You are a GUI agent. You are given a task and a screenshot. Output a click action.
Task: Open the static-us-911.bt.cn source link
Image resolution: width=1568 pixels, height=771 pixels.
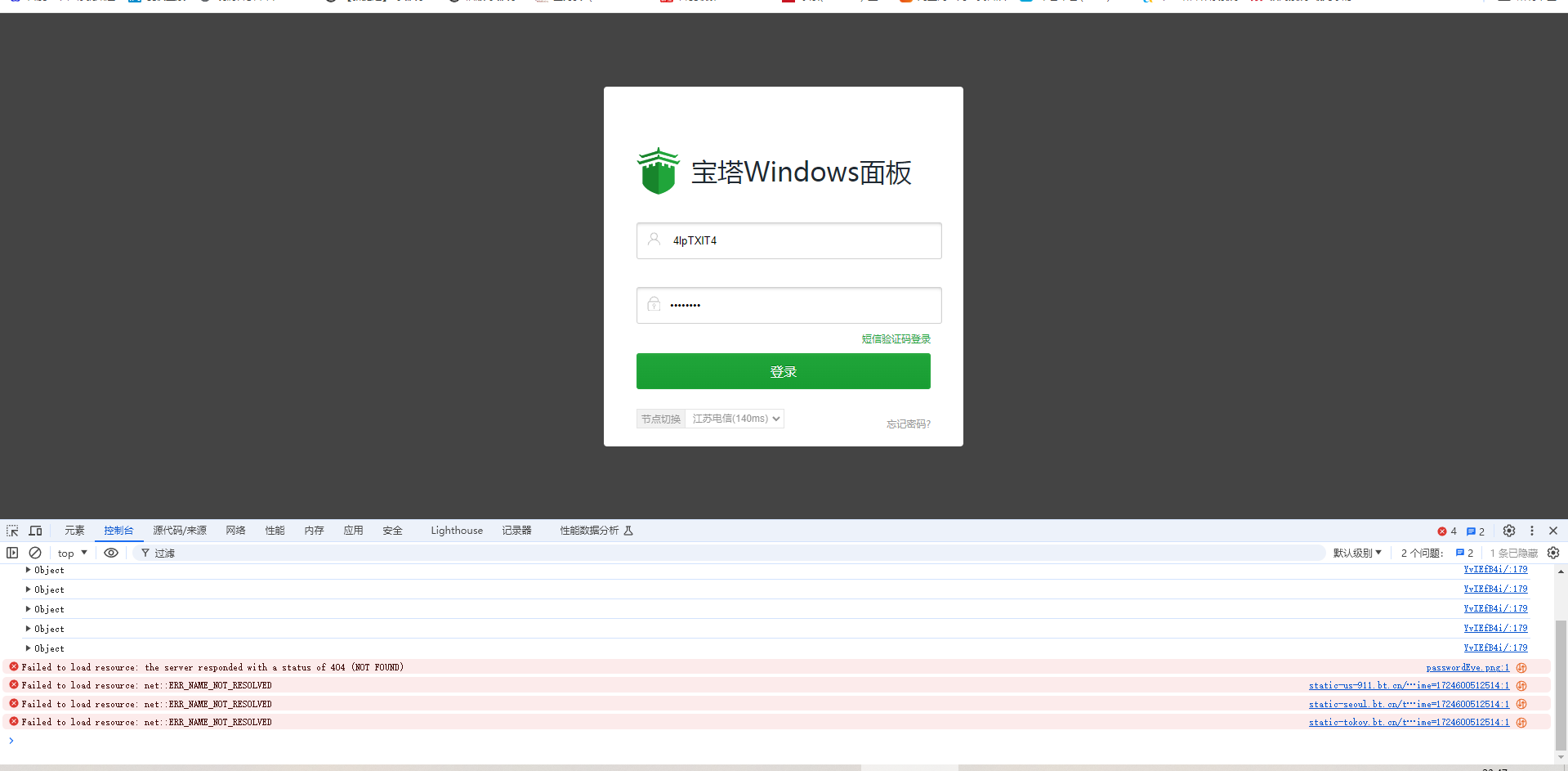coord(1409,686)
